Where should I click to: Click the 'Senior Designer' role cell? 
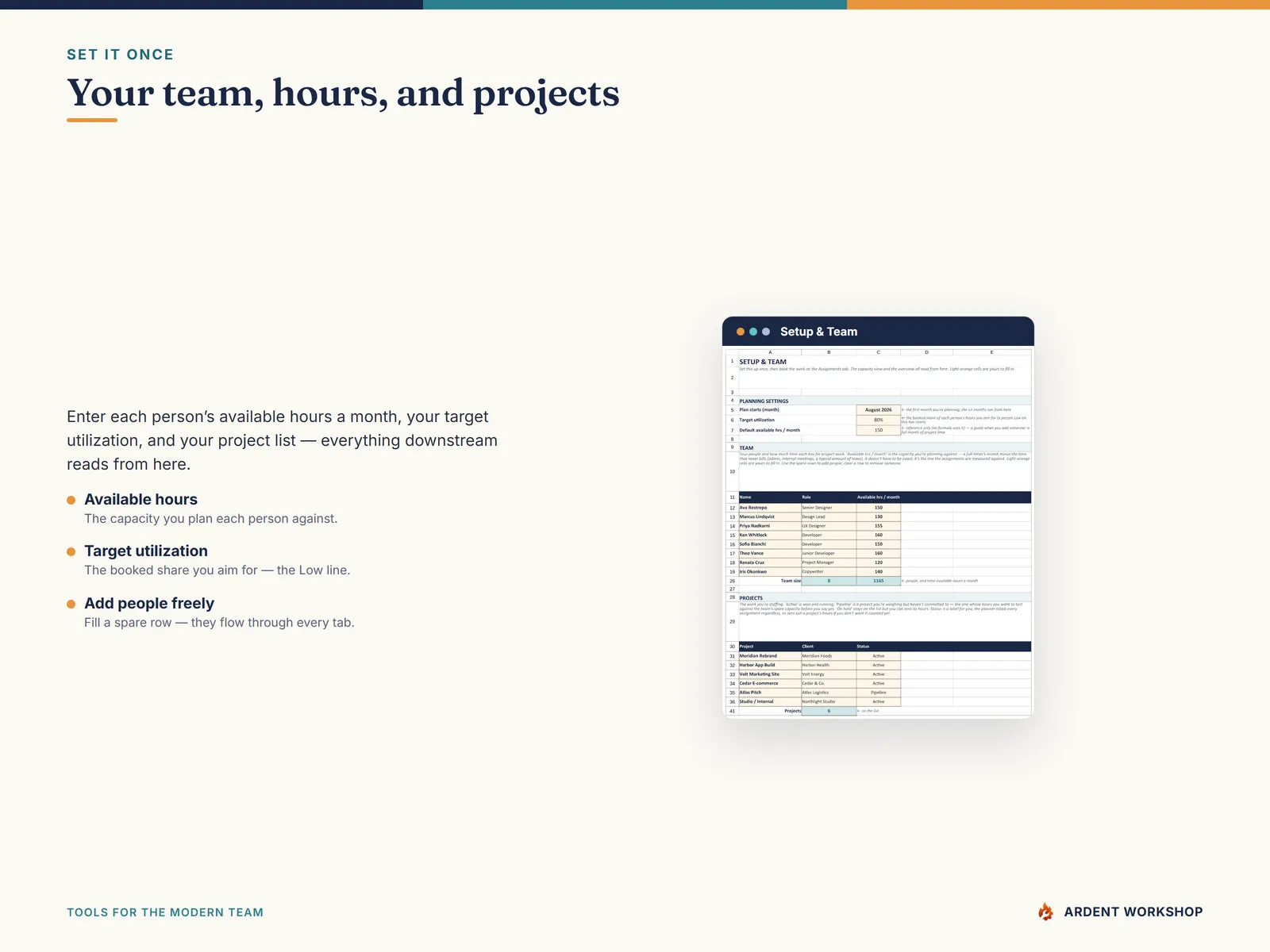[829, 508]
